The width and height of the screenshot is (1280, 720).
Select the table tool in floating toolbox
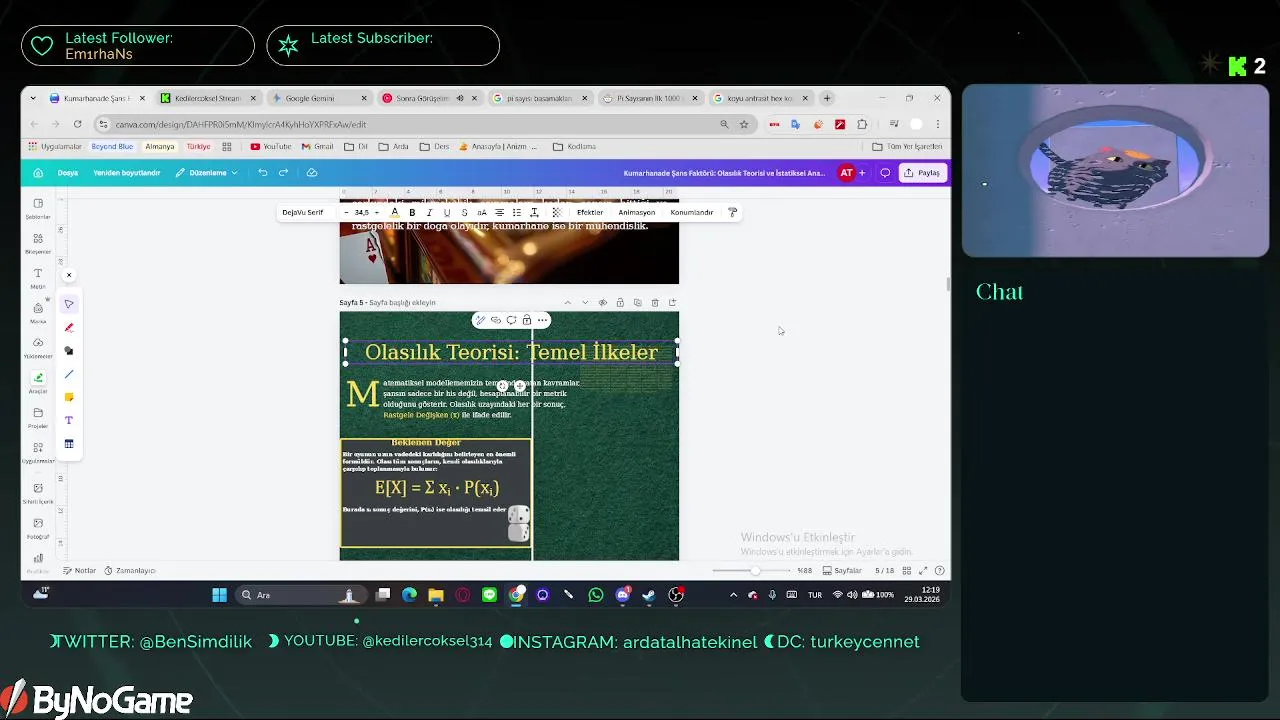tap(69, 444)
